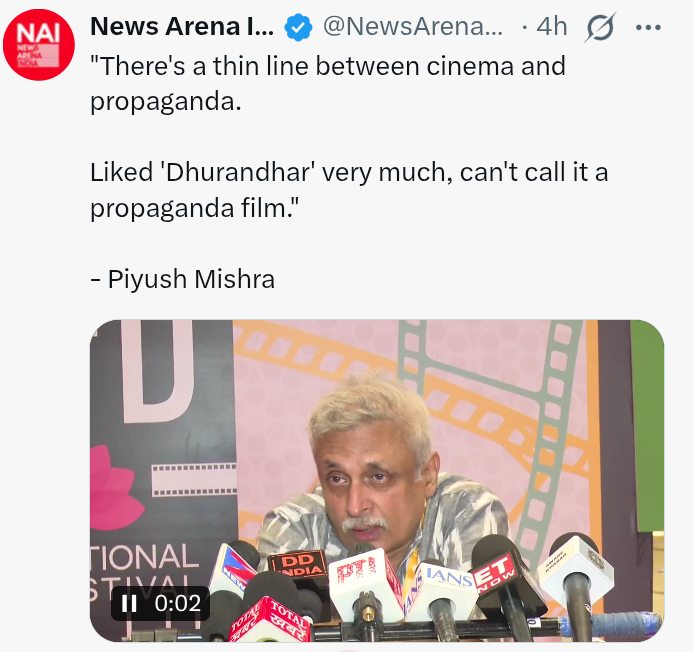Screen dimensions: 693x652
Task: Open the 4h timestamp permalink
Action: [552, 27]
